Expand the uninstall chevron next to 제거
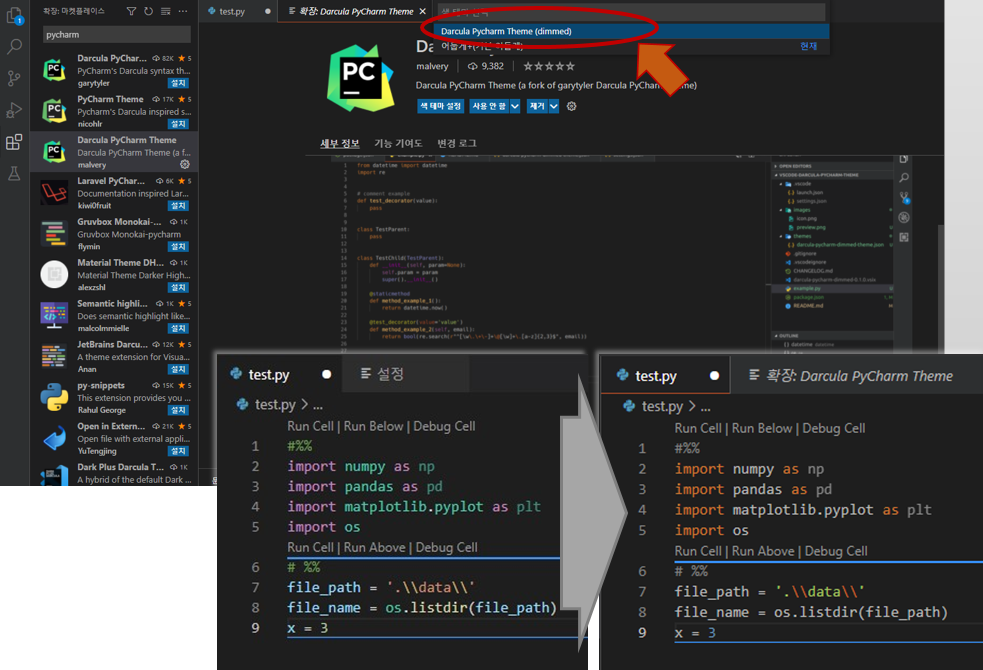This screenshot has width=983, height=670. [555, 106]
